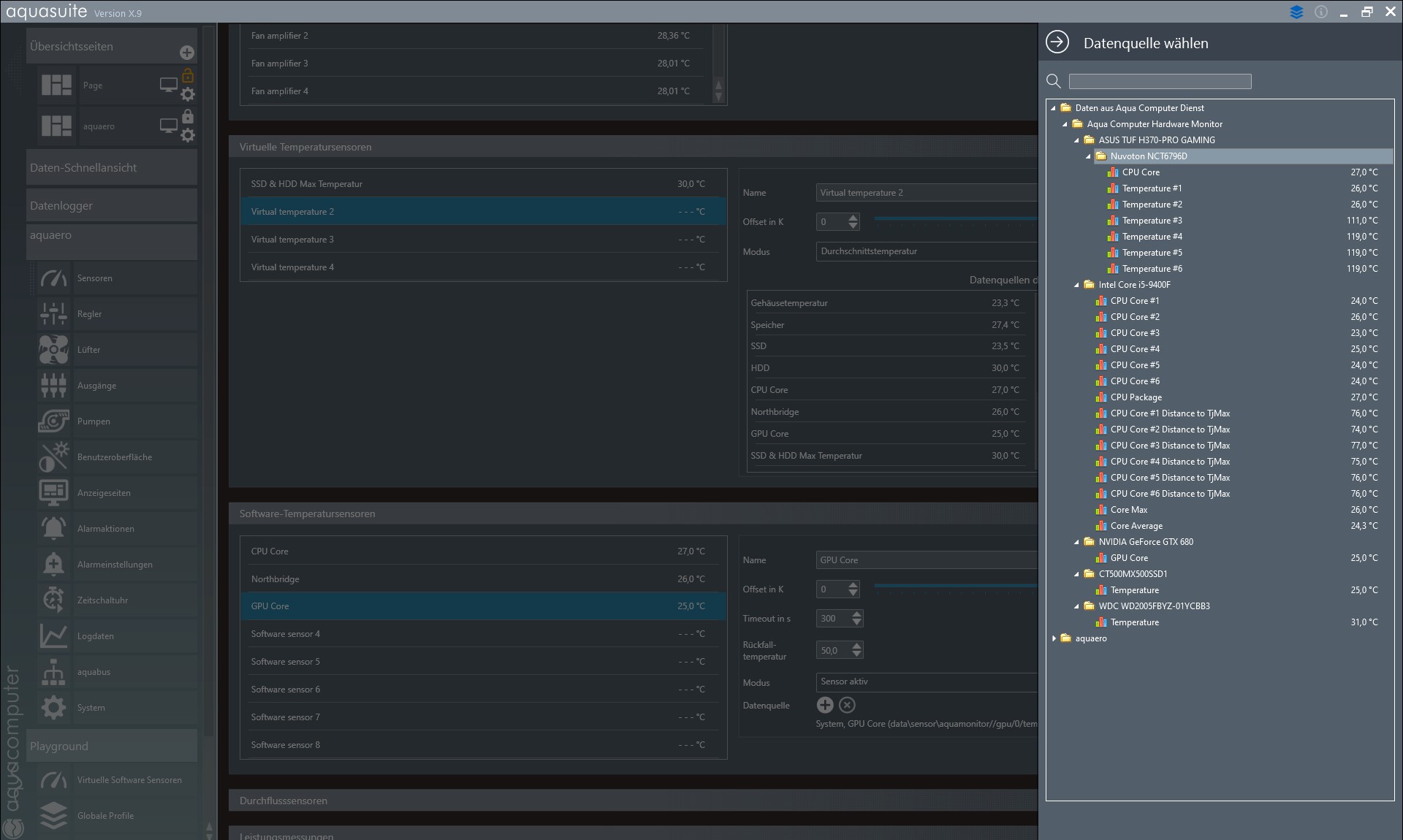Click the data source search field
Viewport: 1403px width, 840px height.
click(1160, 82)
